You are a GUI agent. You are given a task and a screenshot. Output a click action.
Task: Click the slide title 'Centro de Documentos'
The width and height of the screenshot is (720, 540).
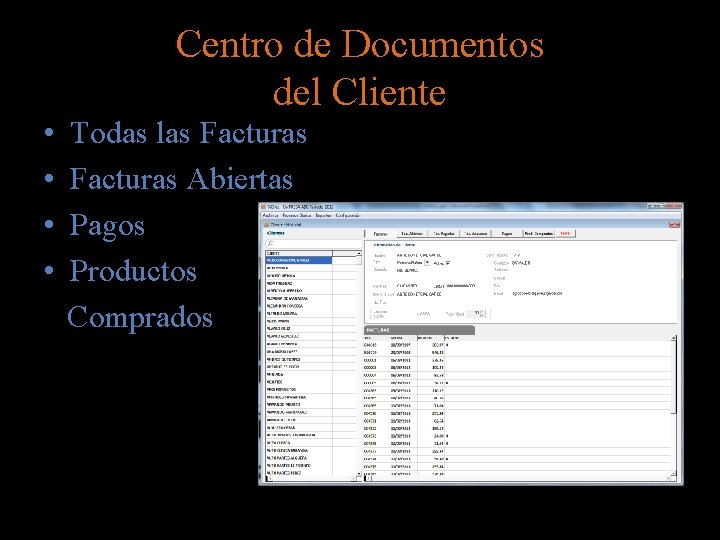point(360,45)
